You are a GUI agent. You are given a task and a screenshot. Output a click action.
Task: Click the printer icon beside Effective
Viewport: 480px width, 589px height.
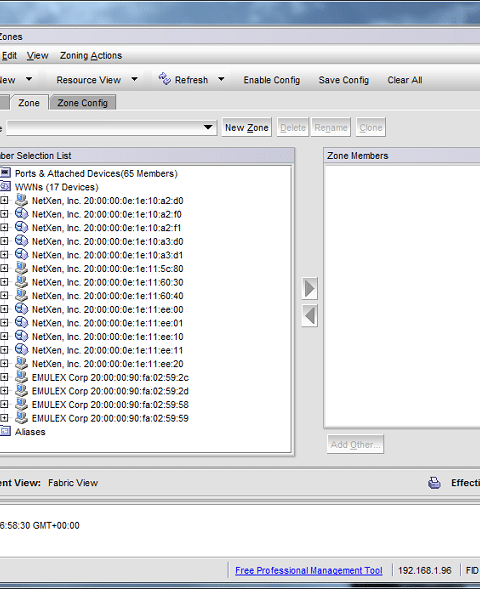(434, 483)
